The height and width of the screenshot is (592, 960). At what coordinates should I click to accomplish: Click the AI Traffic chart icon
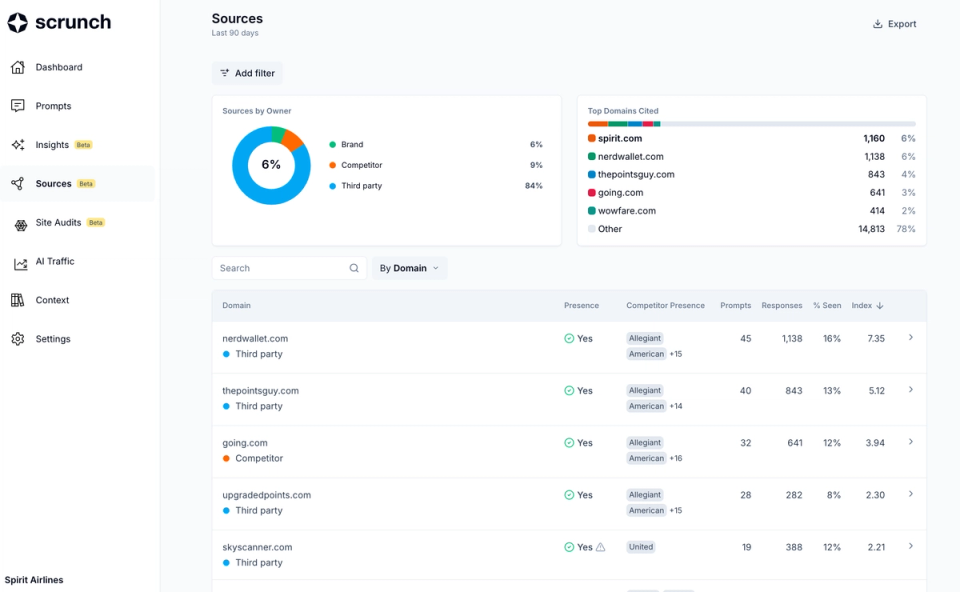pyautogui.click(x=21, y=264)
